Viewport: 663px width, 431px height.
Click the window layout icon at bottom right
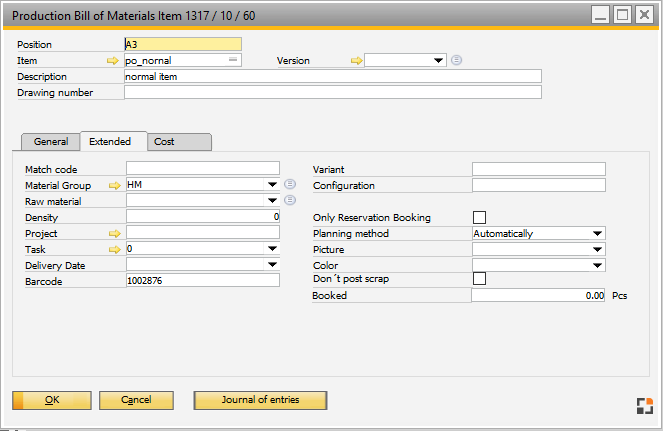pyautogui.click(x=643, y=405)
